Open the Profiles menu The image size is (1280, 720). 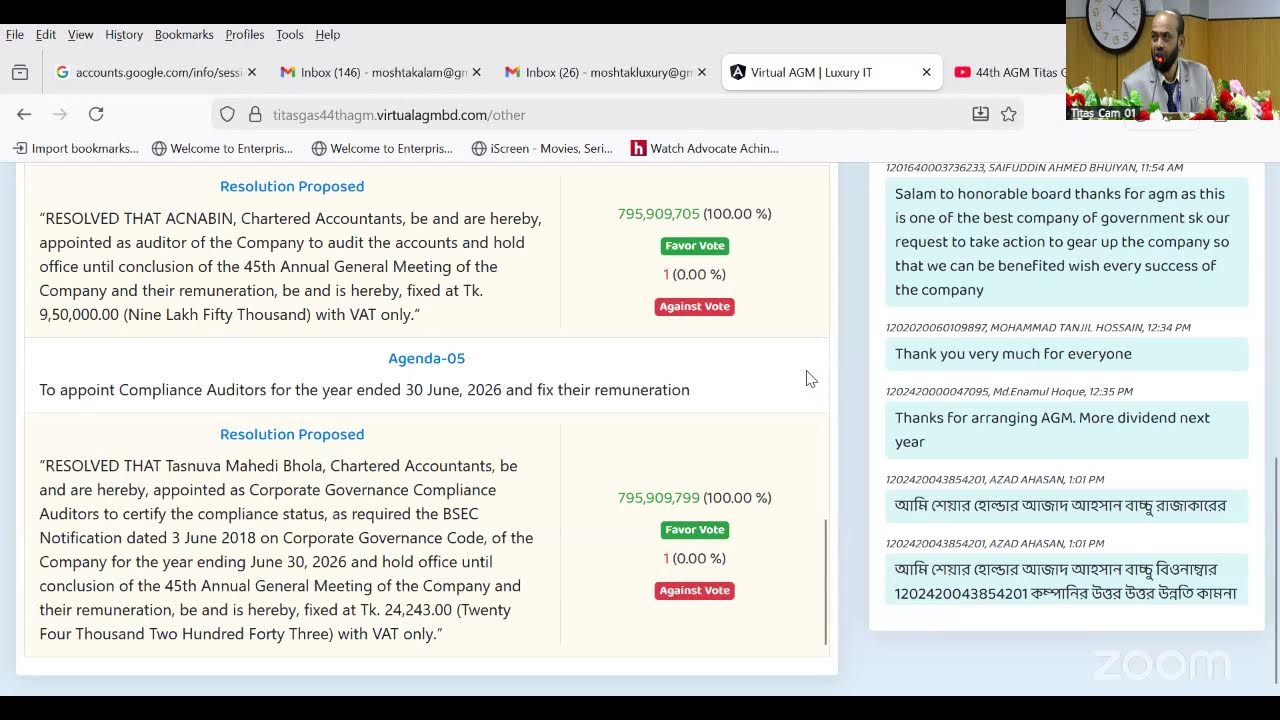coord(244,34)
